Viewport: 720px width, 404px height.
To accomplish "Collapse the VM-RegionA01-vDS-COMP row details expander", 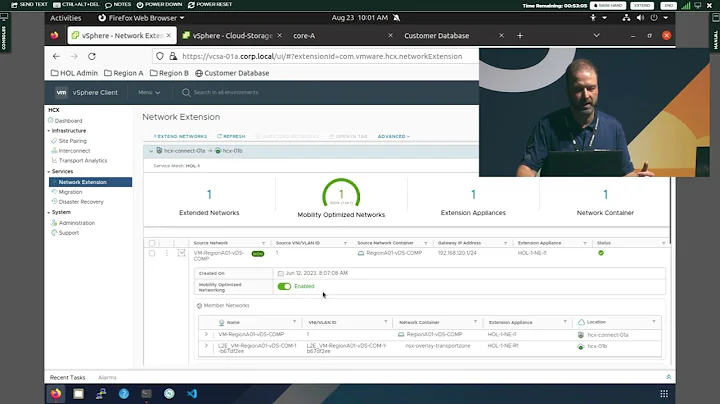I will 181,253.
